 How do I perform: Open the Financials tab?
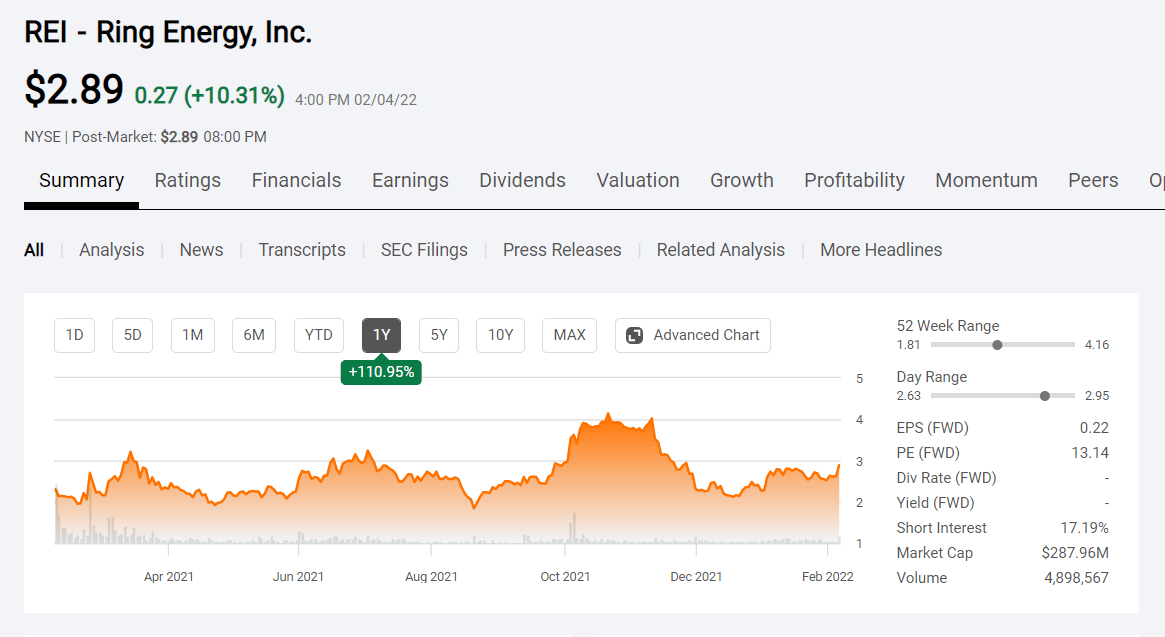point(296,181)
